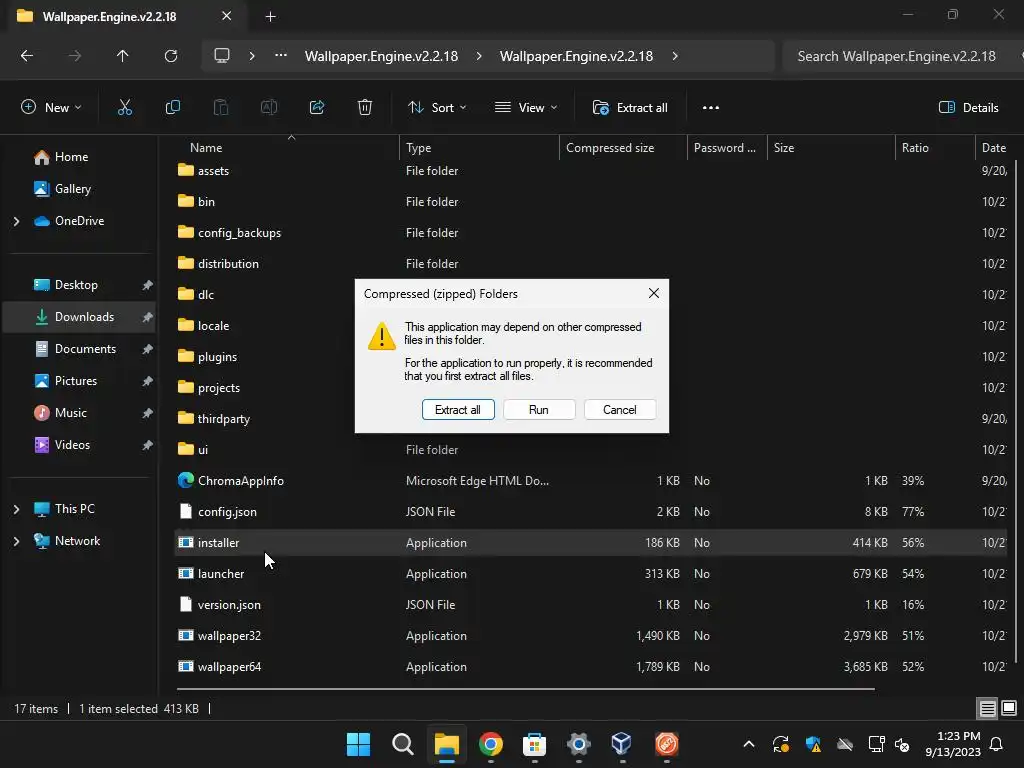Open VirtualBox cube icon on taskbar
This screenshot has height=768, width=1024.
(622, 744)
